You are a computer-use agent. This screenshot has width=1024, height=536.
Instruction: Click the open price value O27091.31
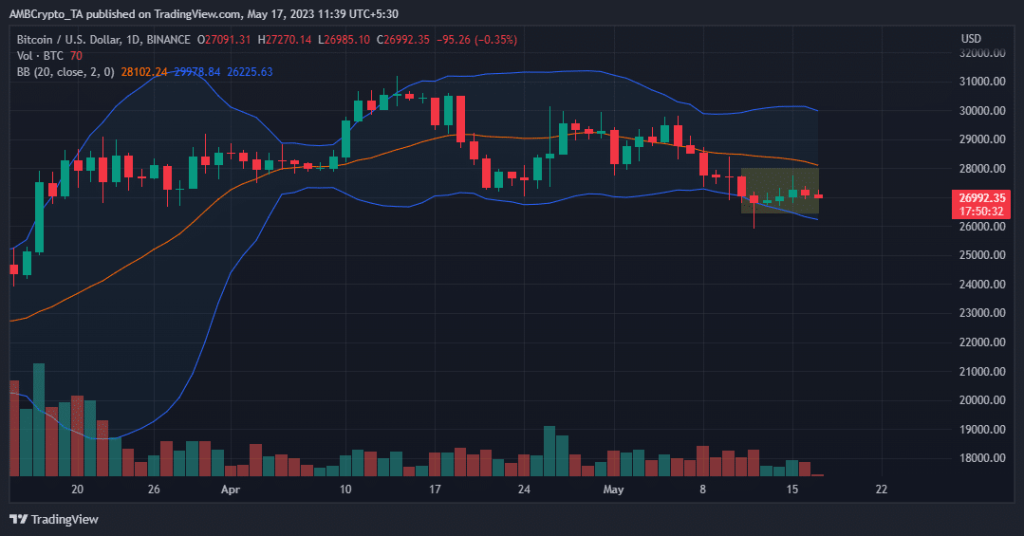225,39
